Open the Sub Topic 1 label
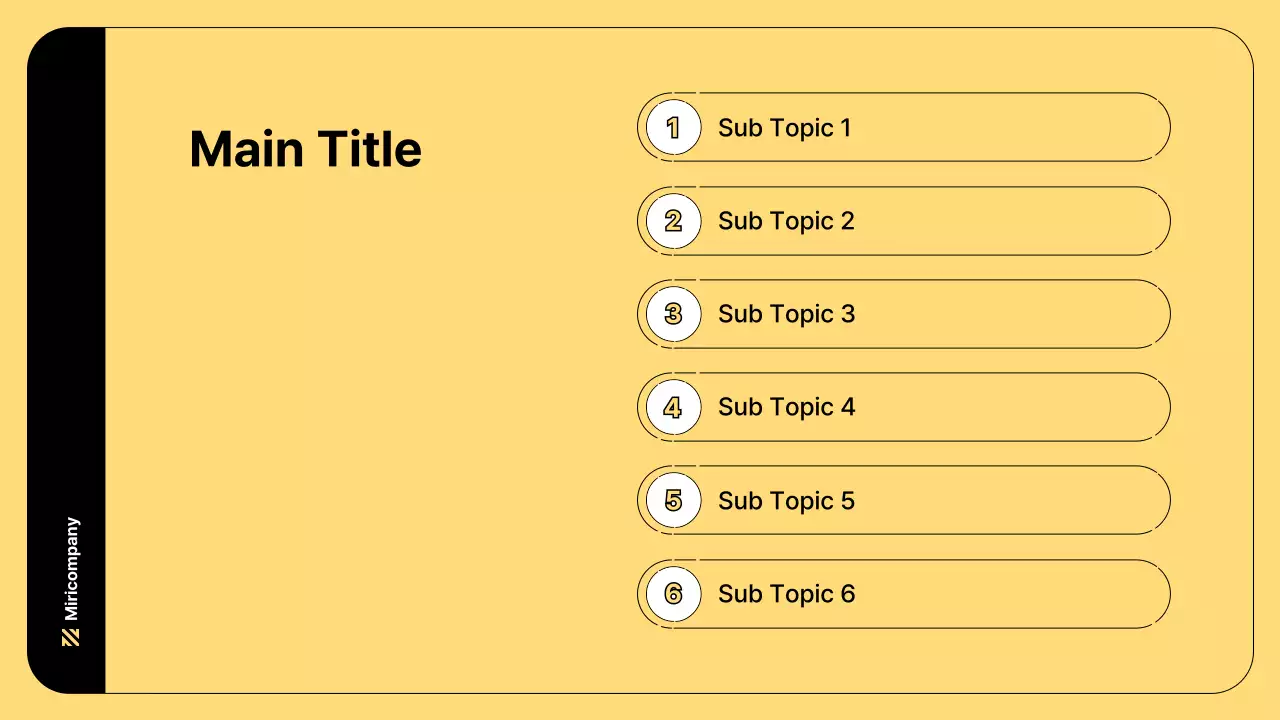Screen dimensions: 1280x720 pos(784,128)
